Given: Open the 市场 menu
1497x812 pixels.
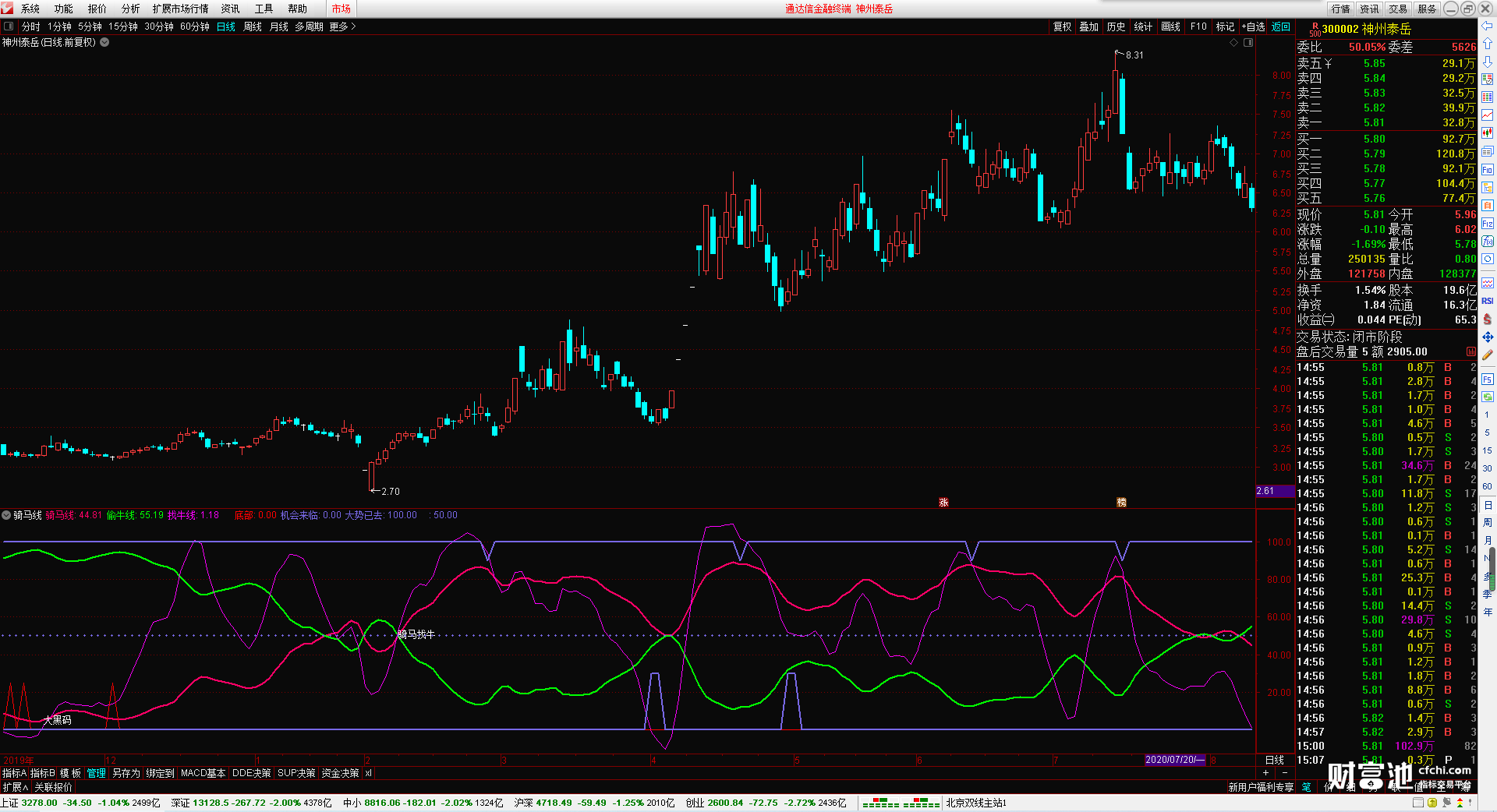Looking at the screenshot, I should [x=342, y=9].
